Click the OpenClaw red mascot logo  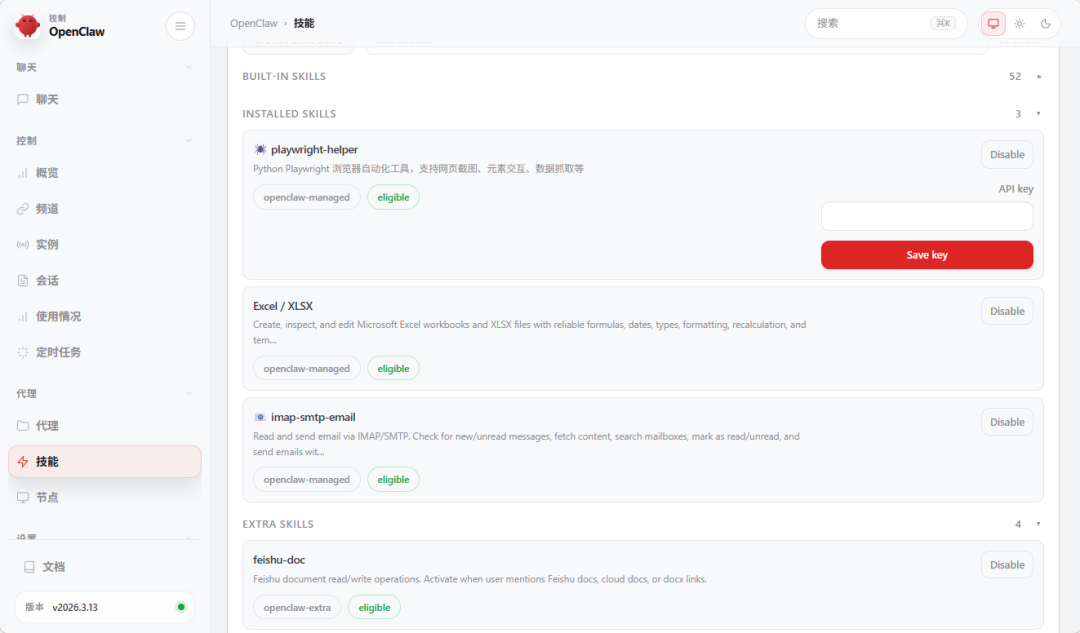point(28,25)
